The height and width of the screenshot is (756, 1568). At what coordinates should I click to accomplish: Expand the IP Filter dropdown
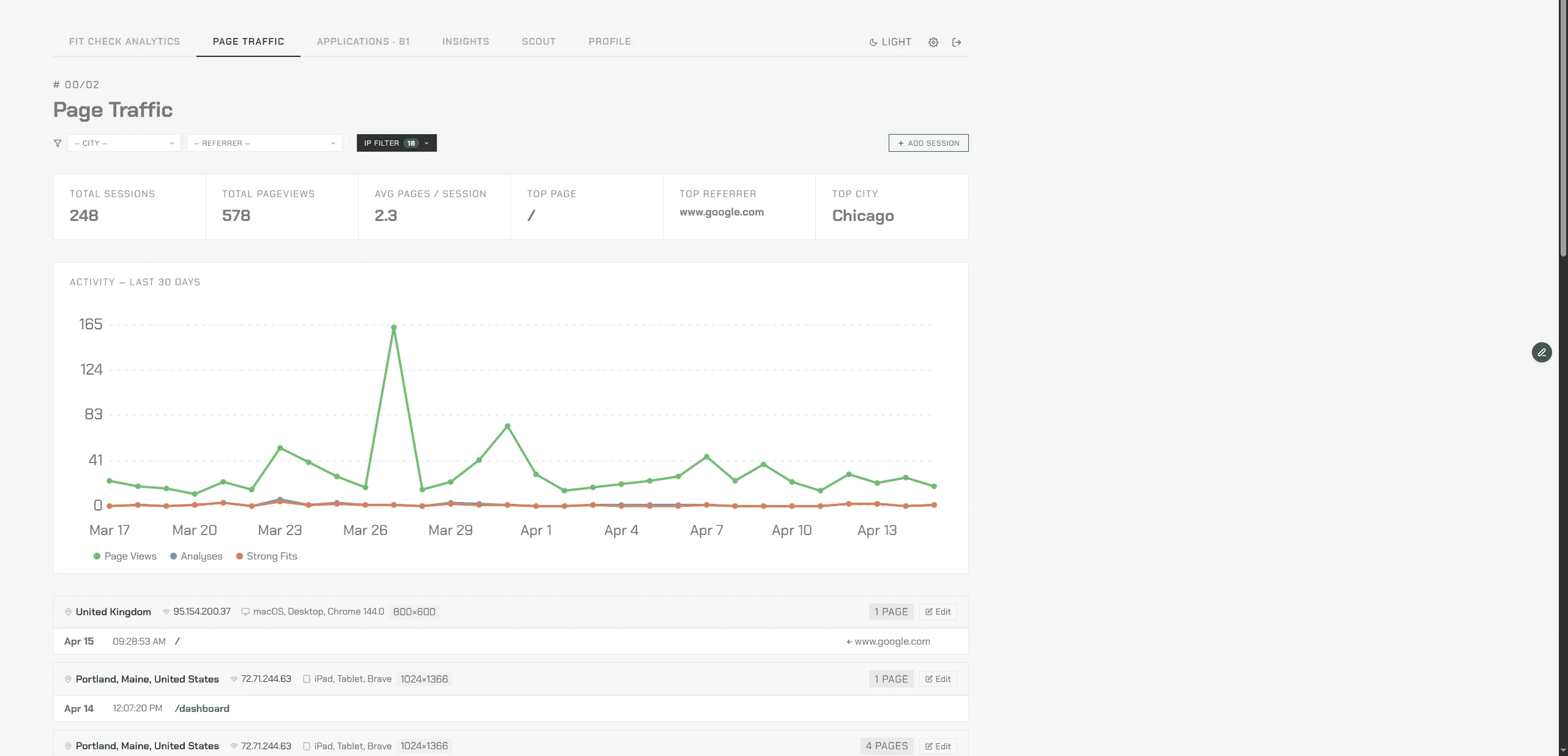coord(397,143)
